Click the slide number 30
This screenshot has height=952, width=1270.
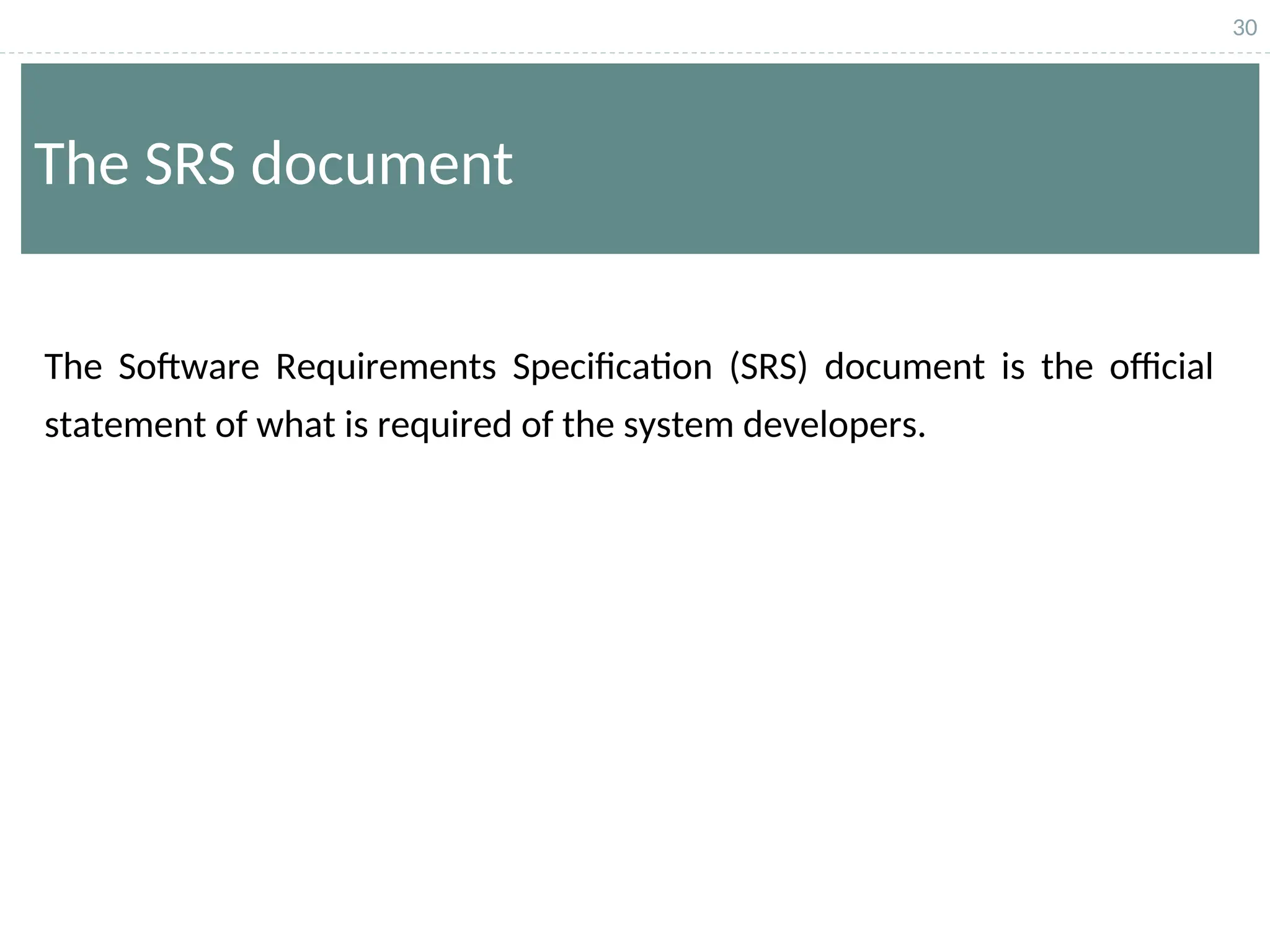pyautogui.click(x=1245, y=28)
